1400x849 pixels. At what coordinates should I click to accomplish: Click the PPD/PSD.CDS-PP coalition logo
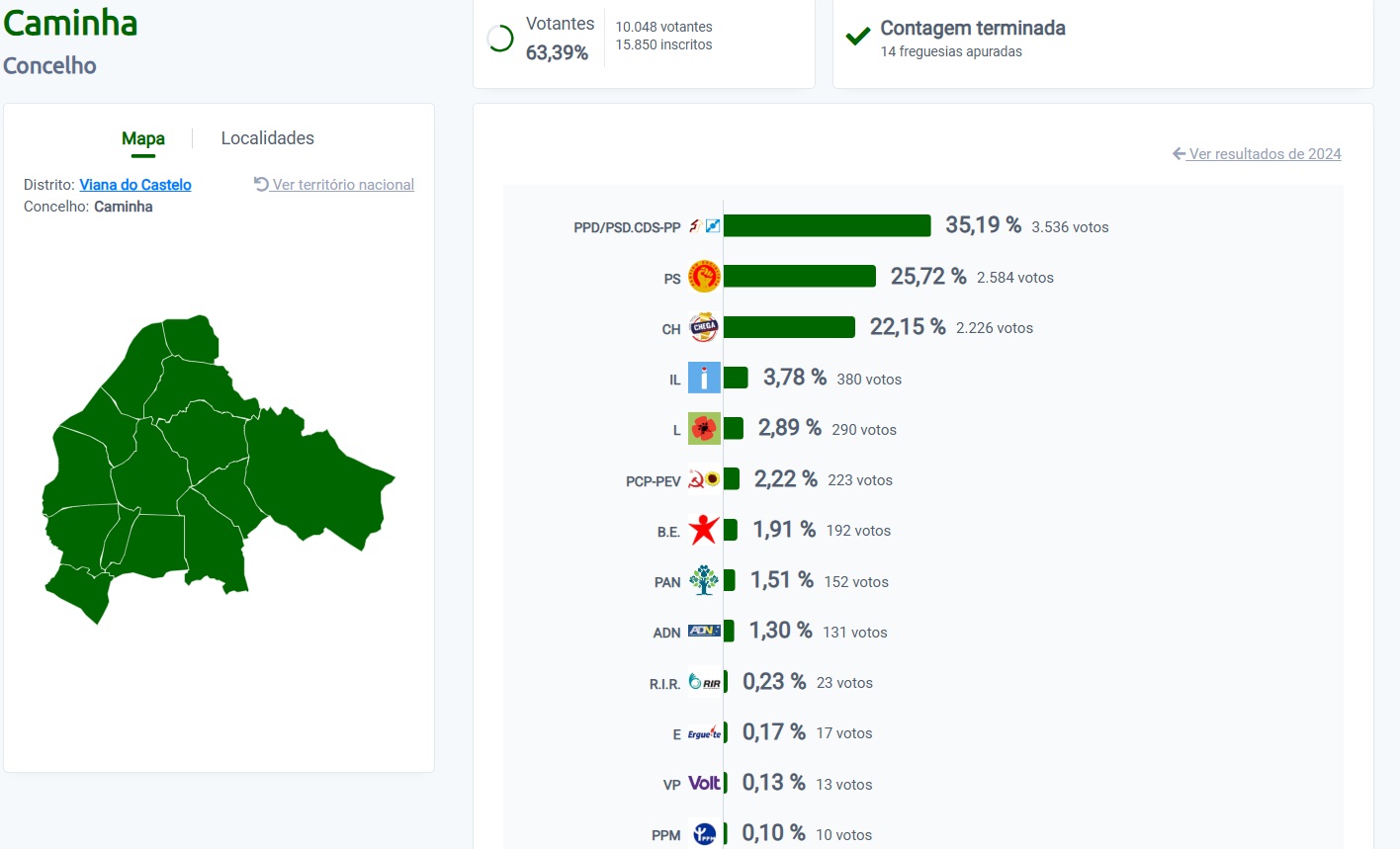pyautogui.click(x=704, y=226)
